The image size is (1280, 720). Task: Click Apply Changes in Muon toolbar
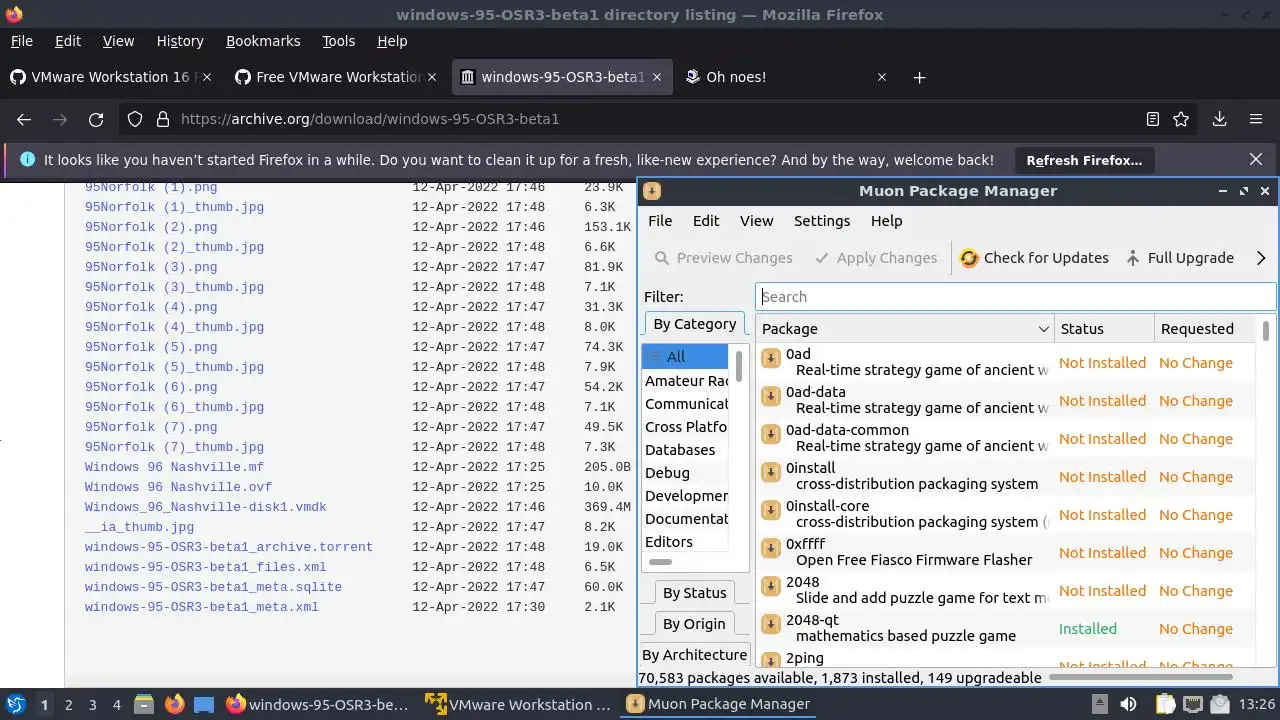point(876,258)
